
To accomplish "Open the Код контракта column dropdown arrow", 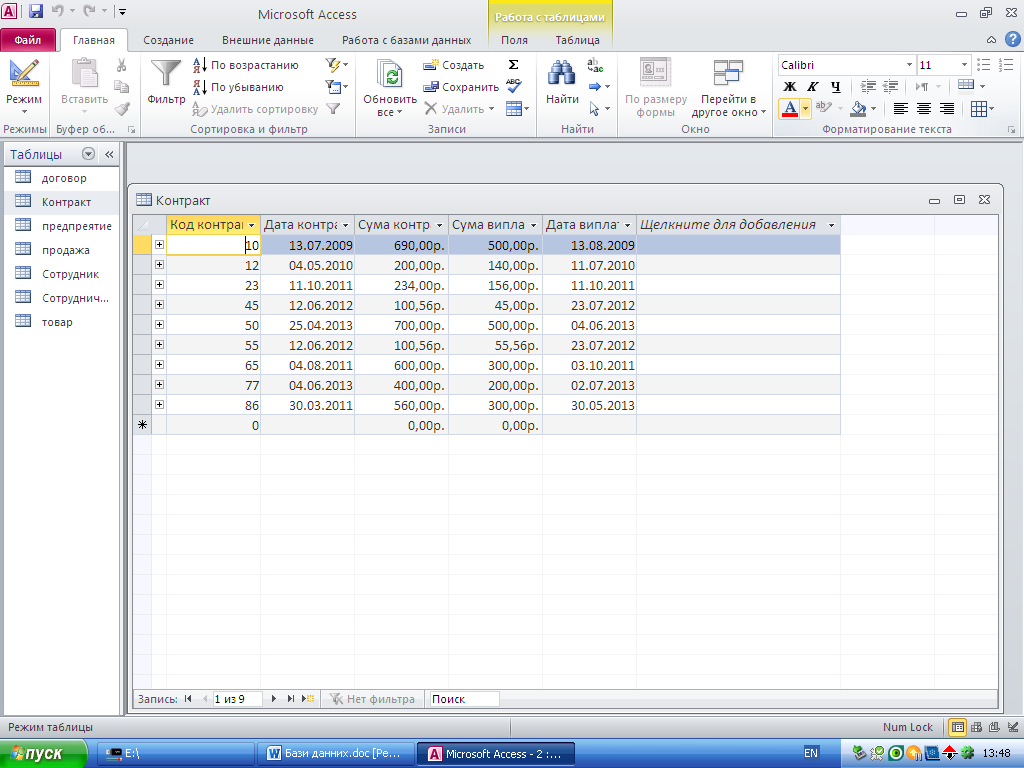I will coord(251,225).
